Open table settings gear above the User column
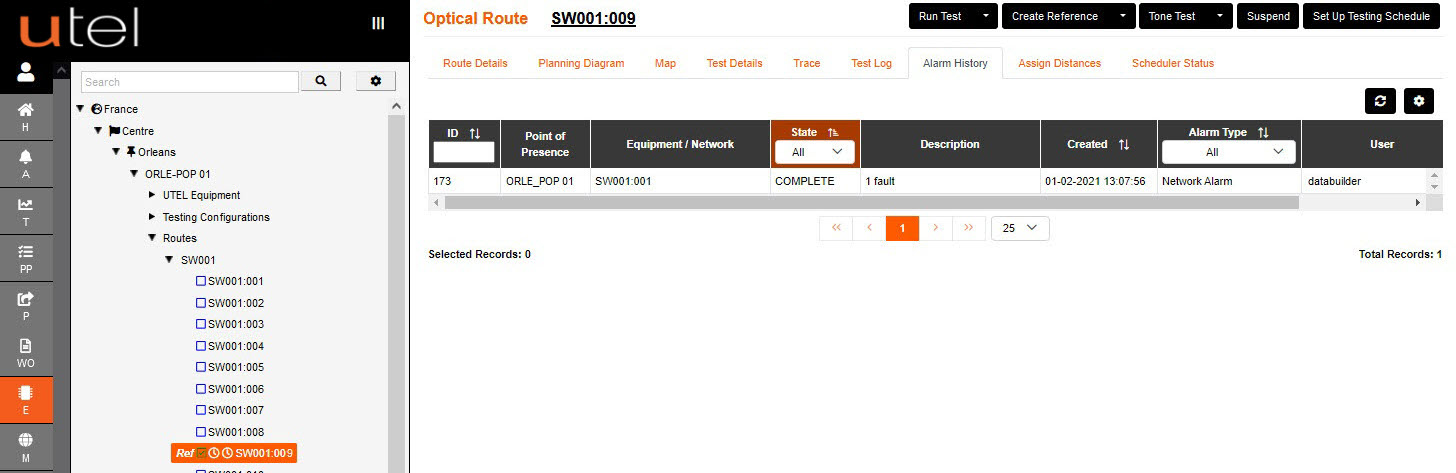 pos(1418,101)
